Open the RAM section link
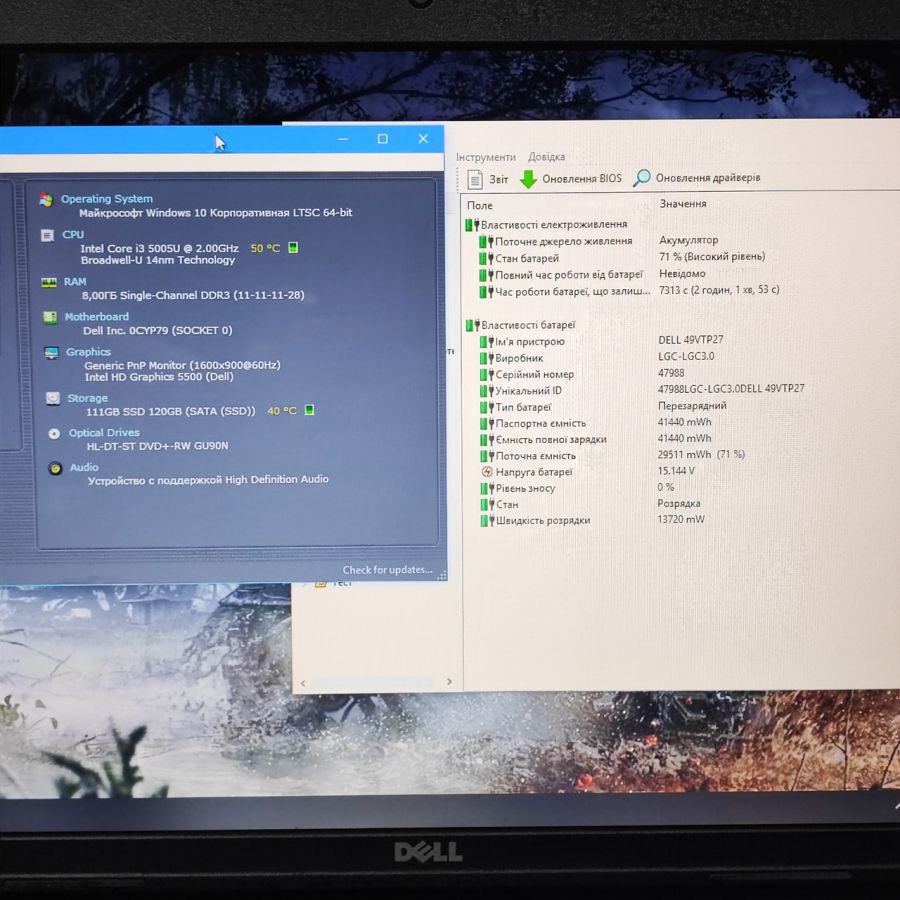 tap(75, 281)
